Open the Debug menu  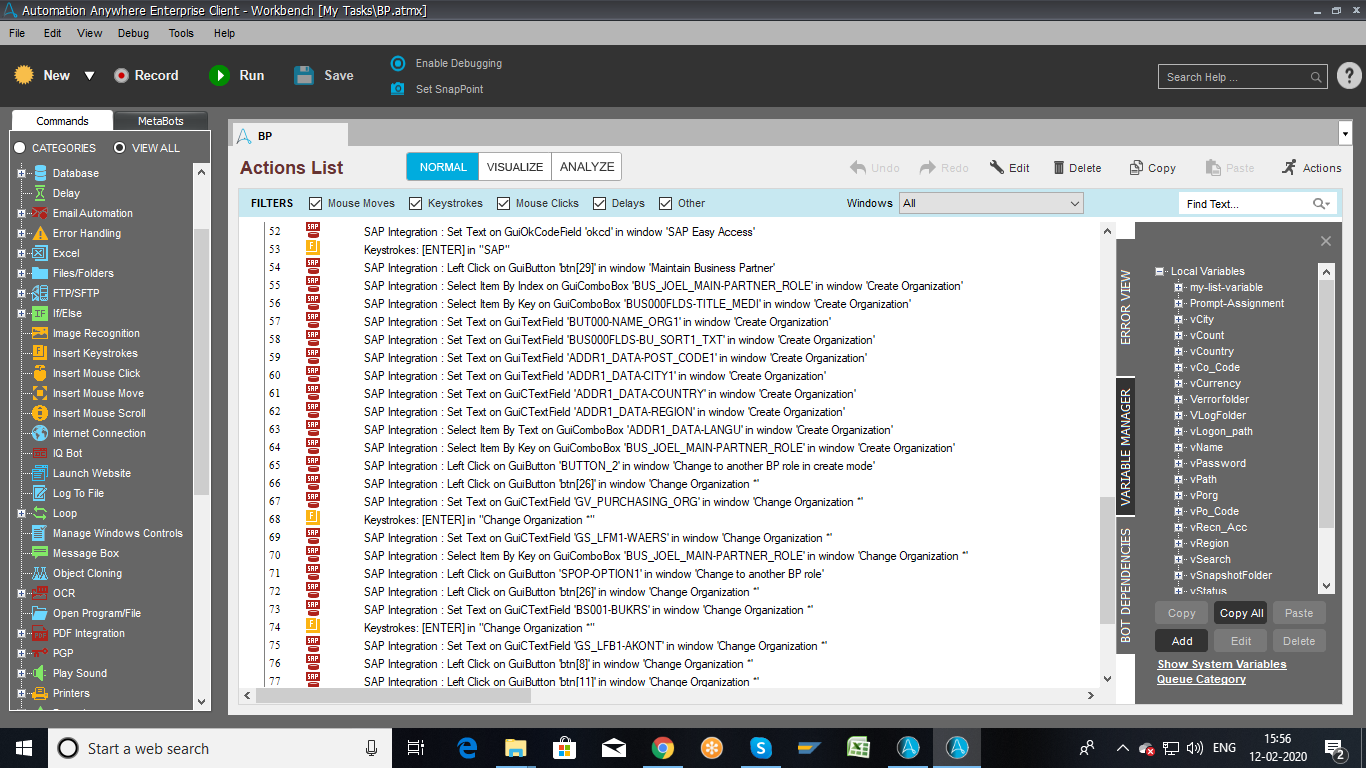133,33
